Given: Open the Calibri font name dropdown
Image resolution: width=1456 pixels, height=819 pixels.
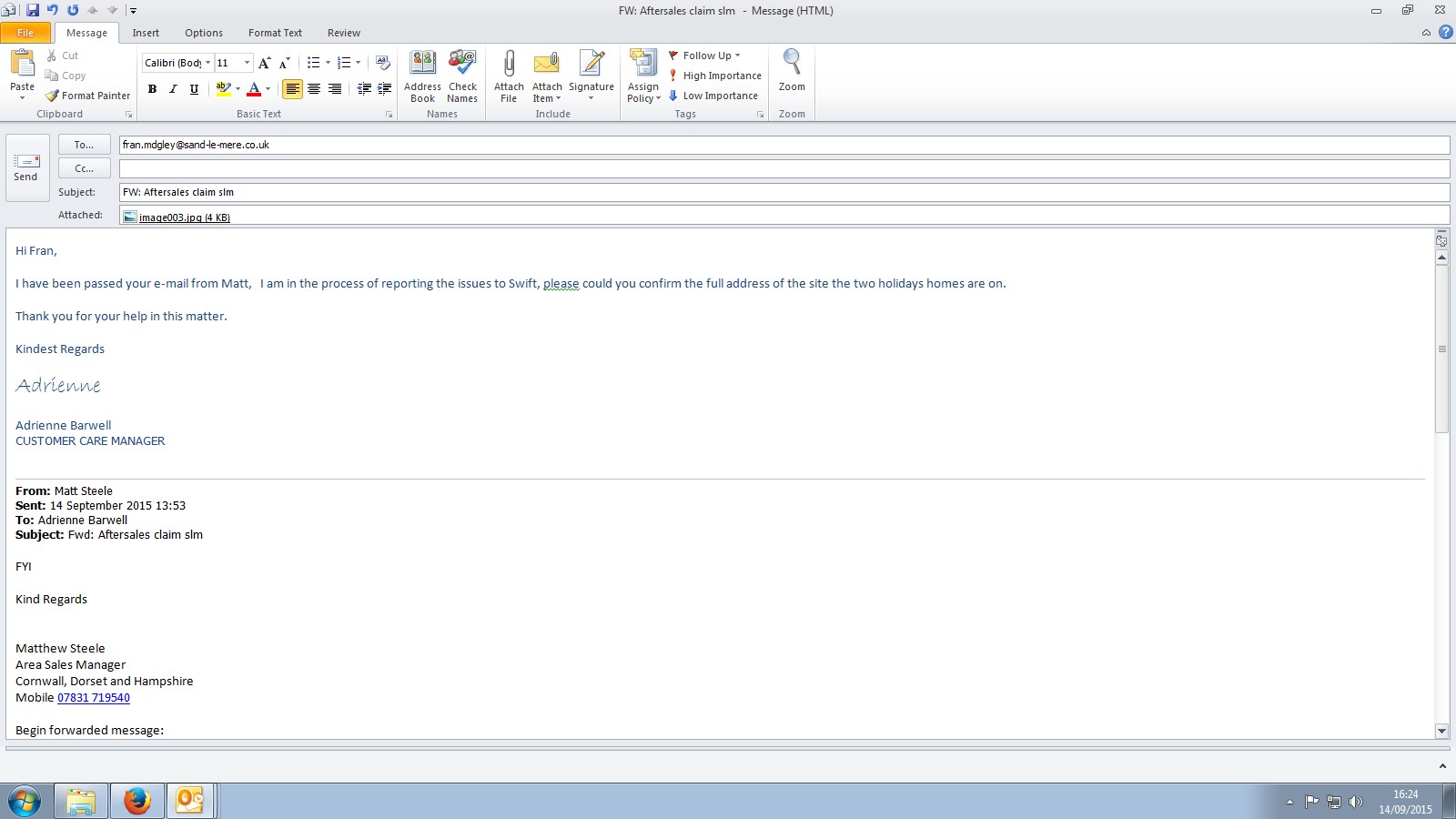Looking at the screenshot, I should tap(207, 63).
